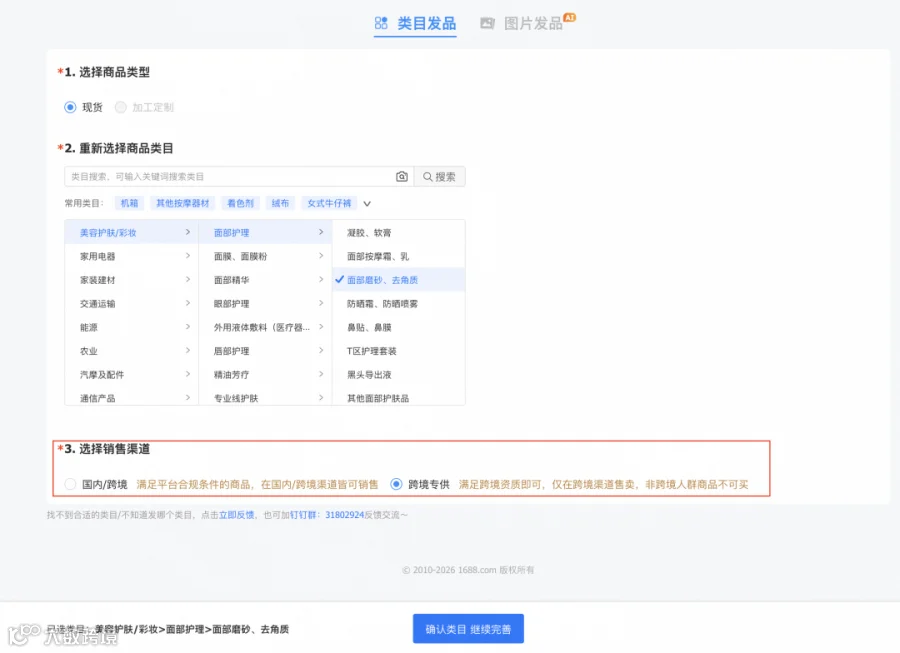Pick leaf category 凝胶、软膏
900x653 pixels.
click(398, 232)
